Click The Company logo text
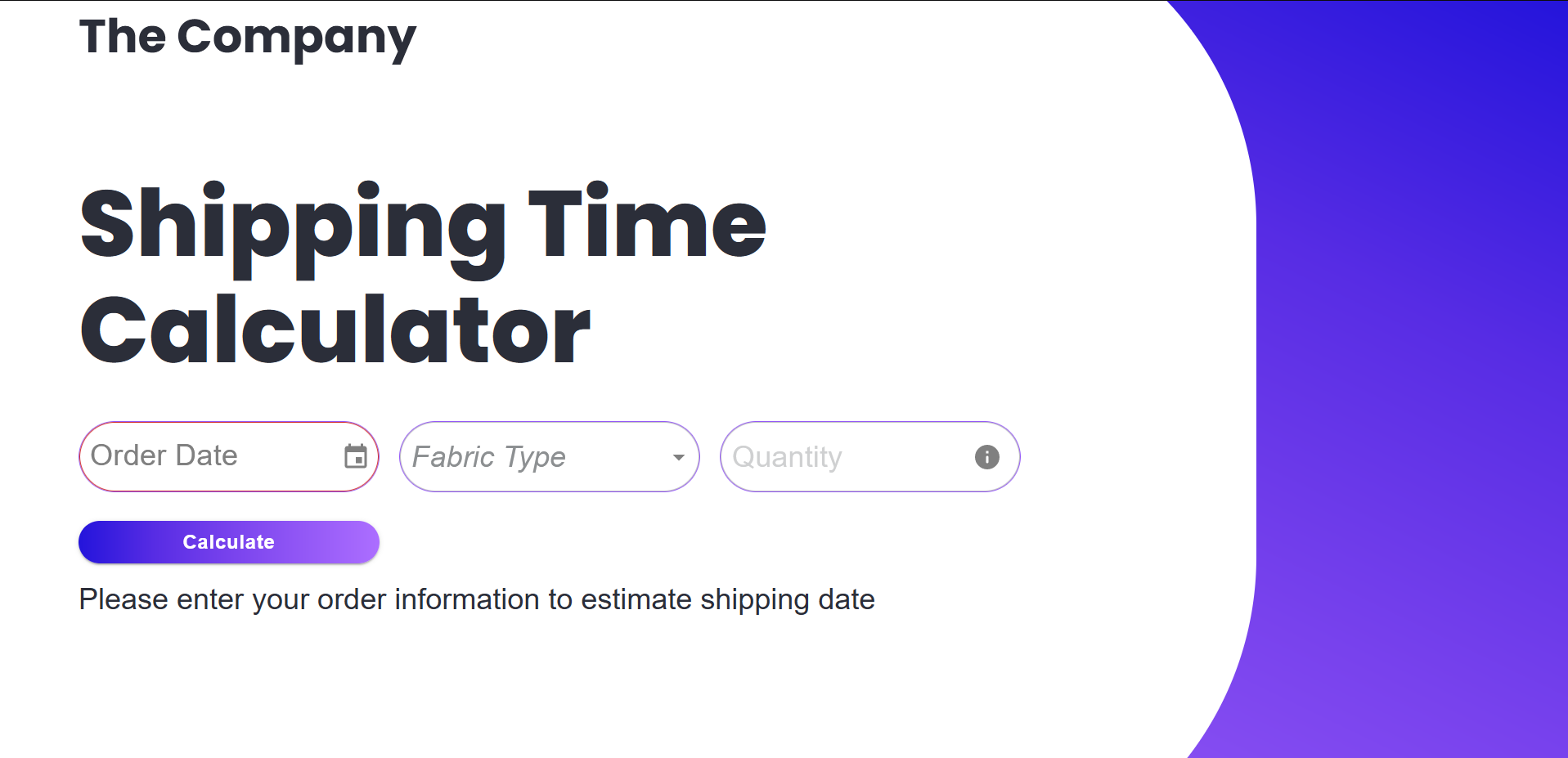 pyautogui.click(x=246, y=36)
